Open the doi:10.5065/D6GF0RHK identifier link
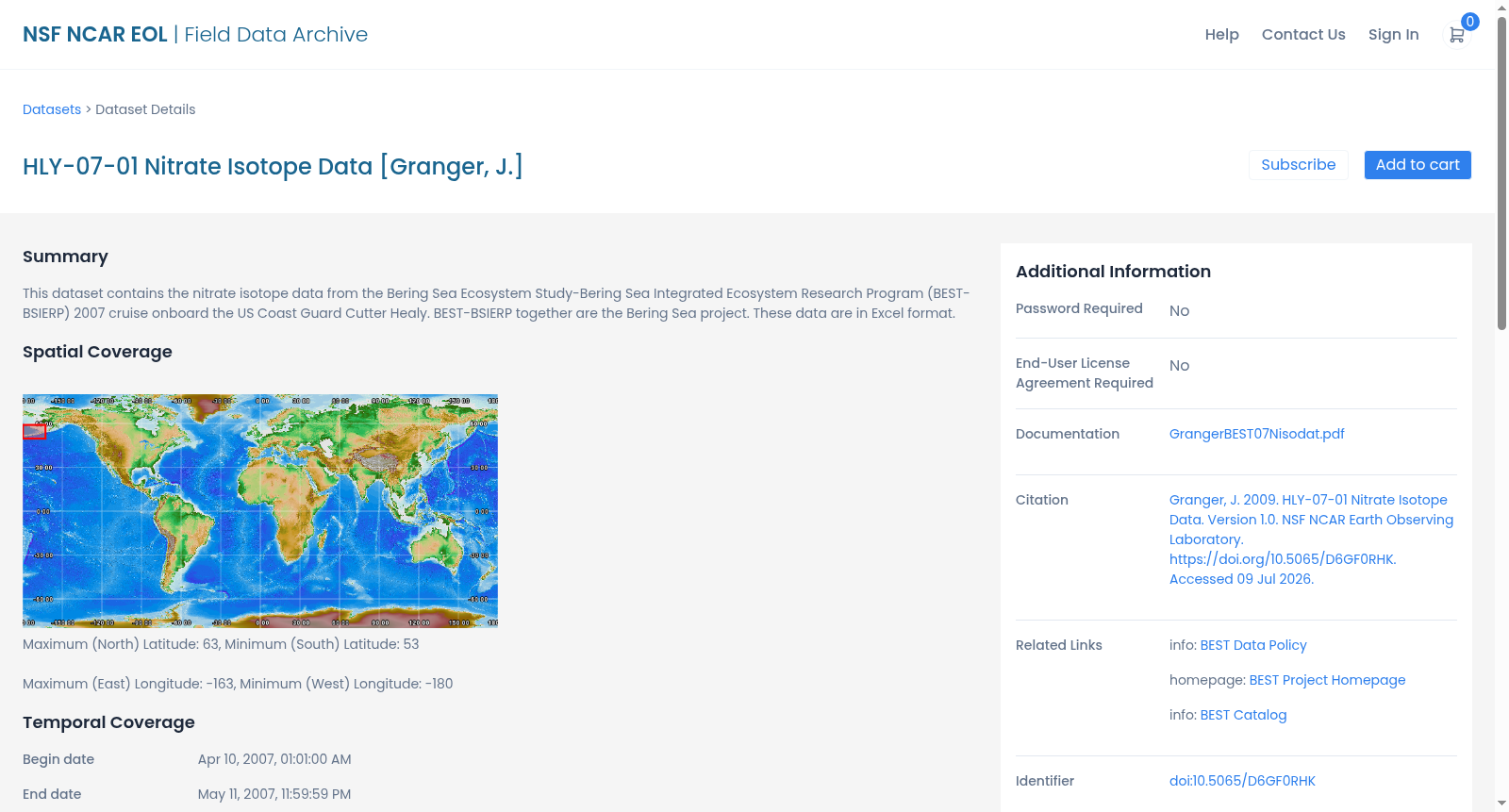The height and width of the screenshot is (812, 1509). (x=1242, y=781)
